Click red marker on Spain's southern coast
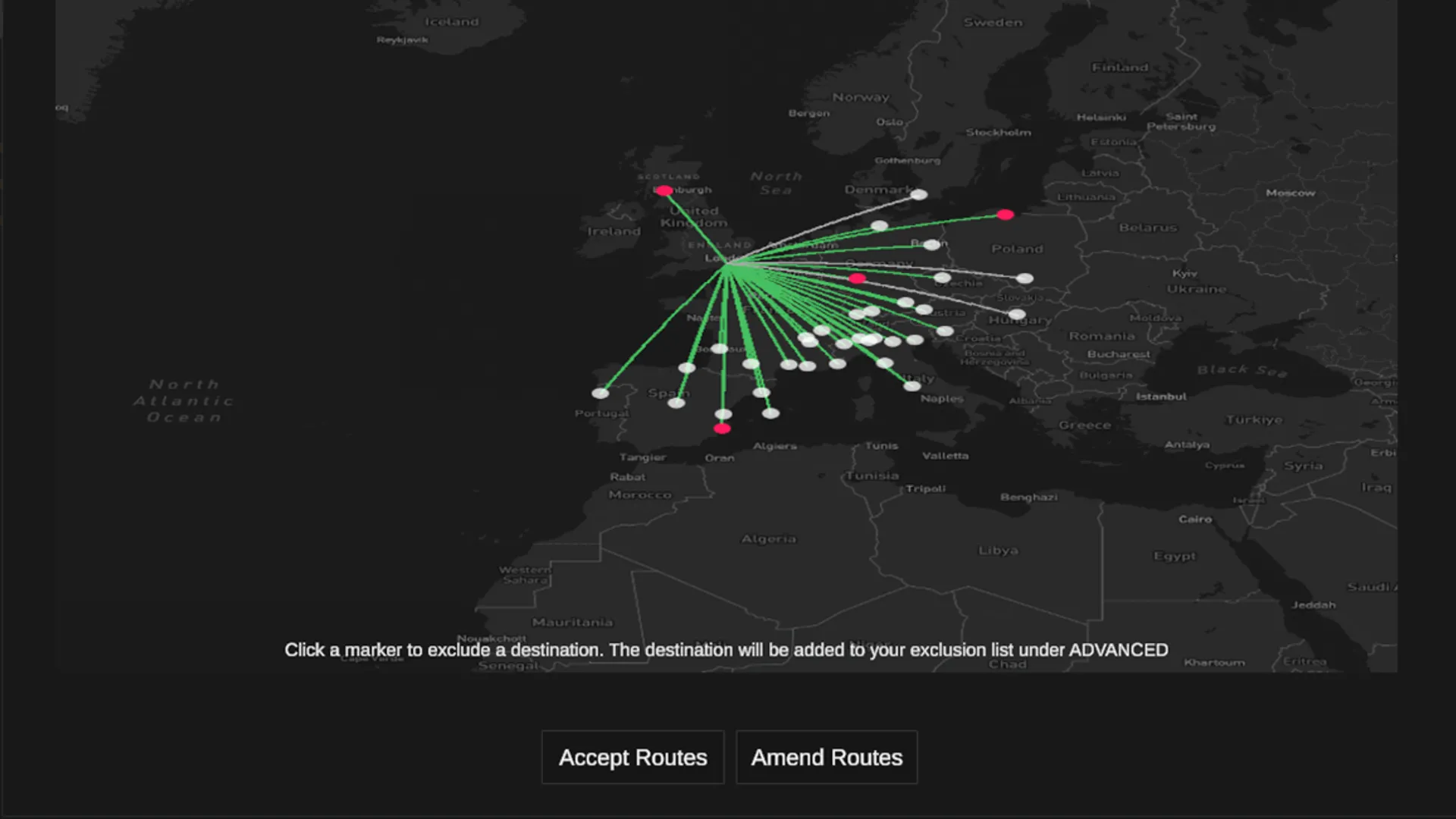This screenshot has width=1456, height=819. coord(722,428)
